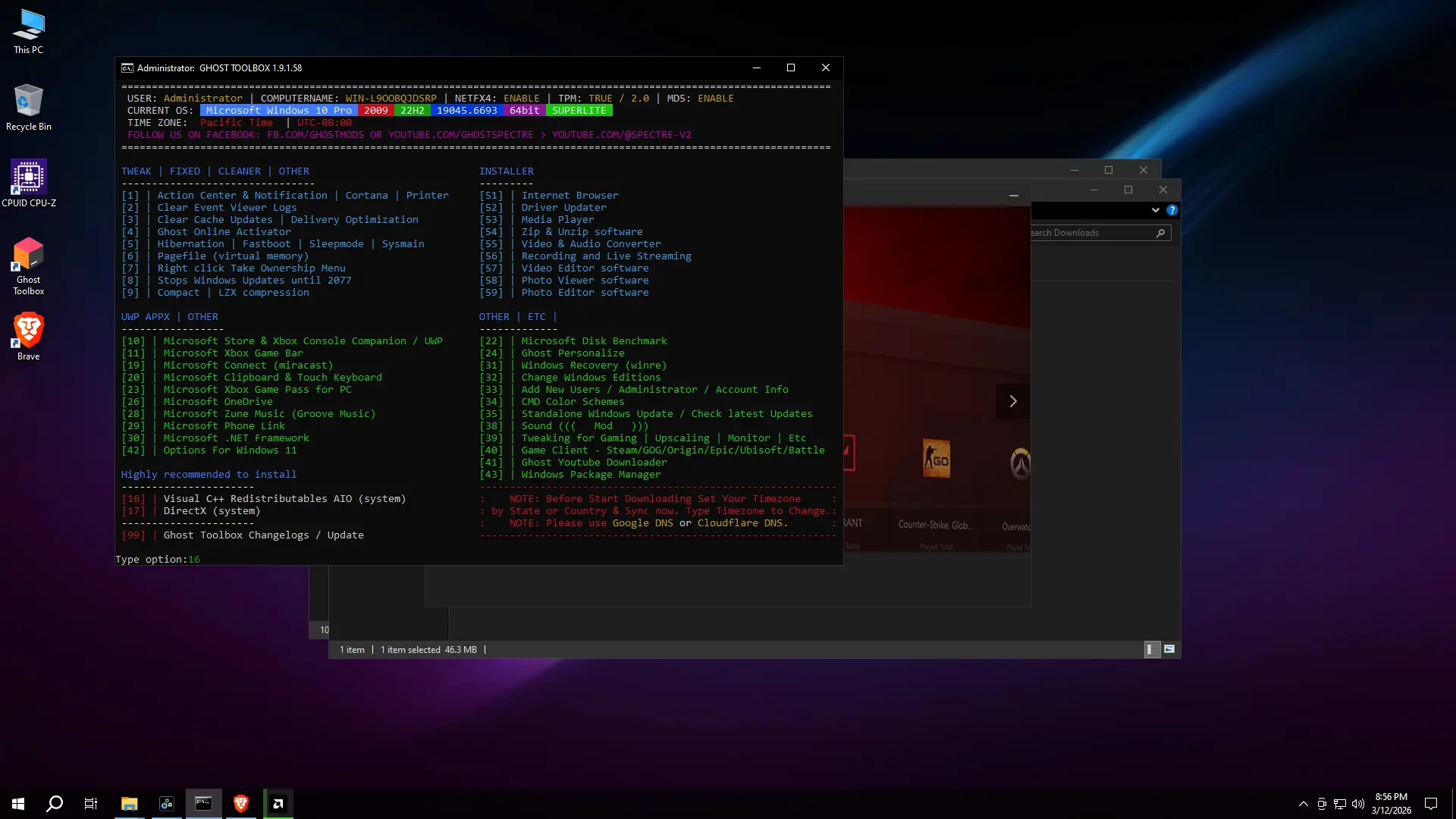
Task: Open the notification center icon
Action: 1431,804
